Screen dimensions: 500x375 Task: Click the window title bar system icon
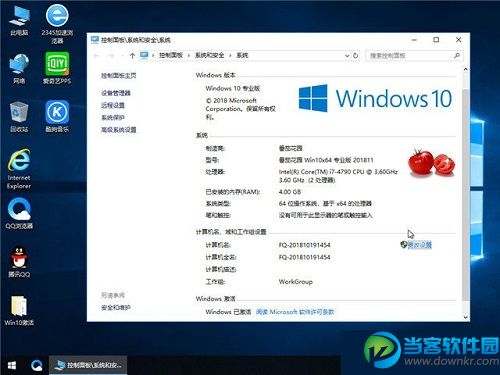(x=95, y=40)
